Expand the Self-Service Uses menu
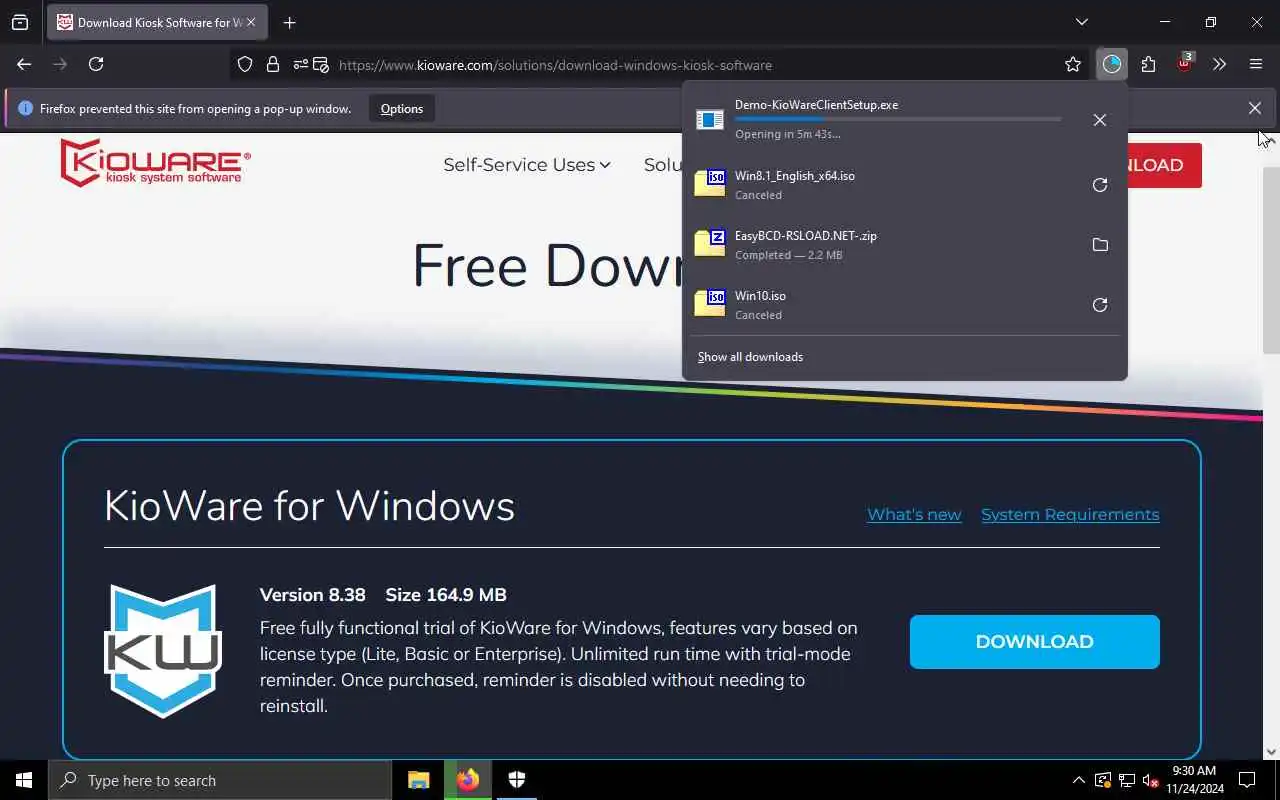This screenshot has height=800, width=1280. click(x=527, y=165)
